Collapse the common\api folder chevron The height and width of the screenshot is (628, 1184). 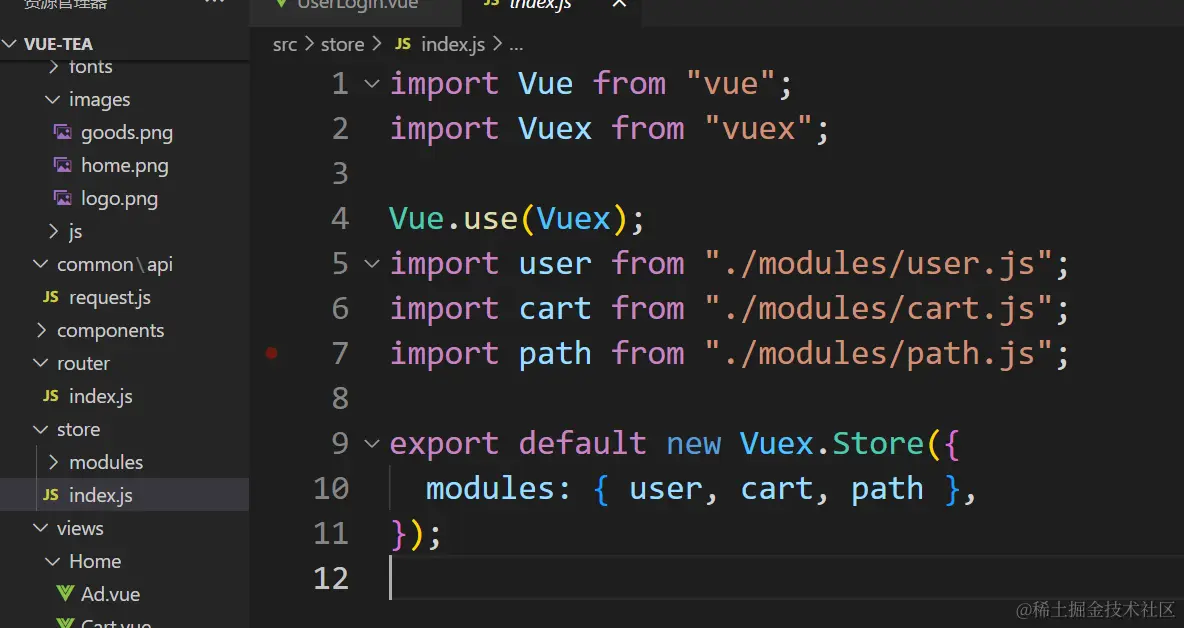(x=40, y=264)
